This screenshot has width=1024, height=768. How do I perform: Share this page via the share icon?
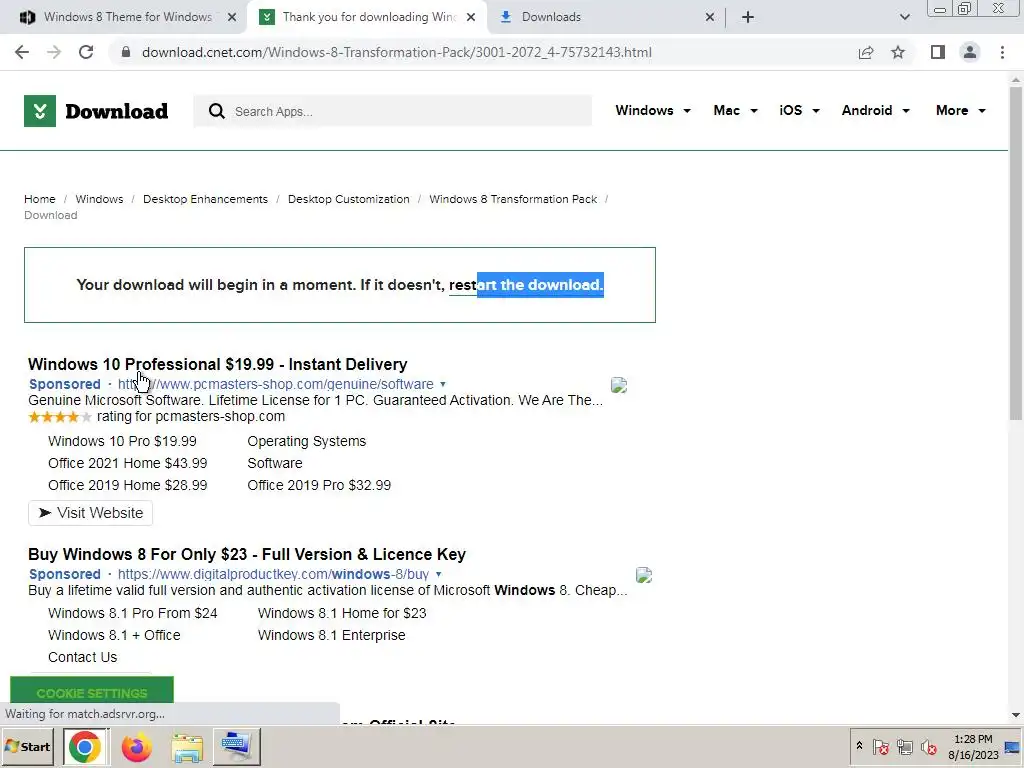(866, 52)
